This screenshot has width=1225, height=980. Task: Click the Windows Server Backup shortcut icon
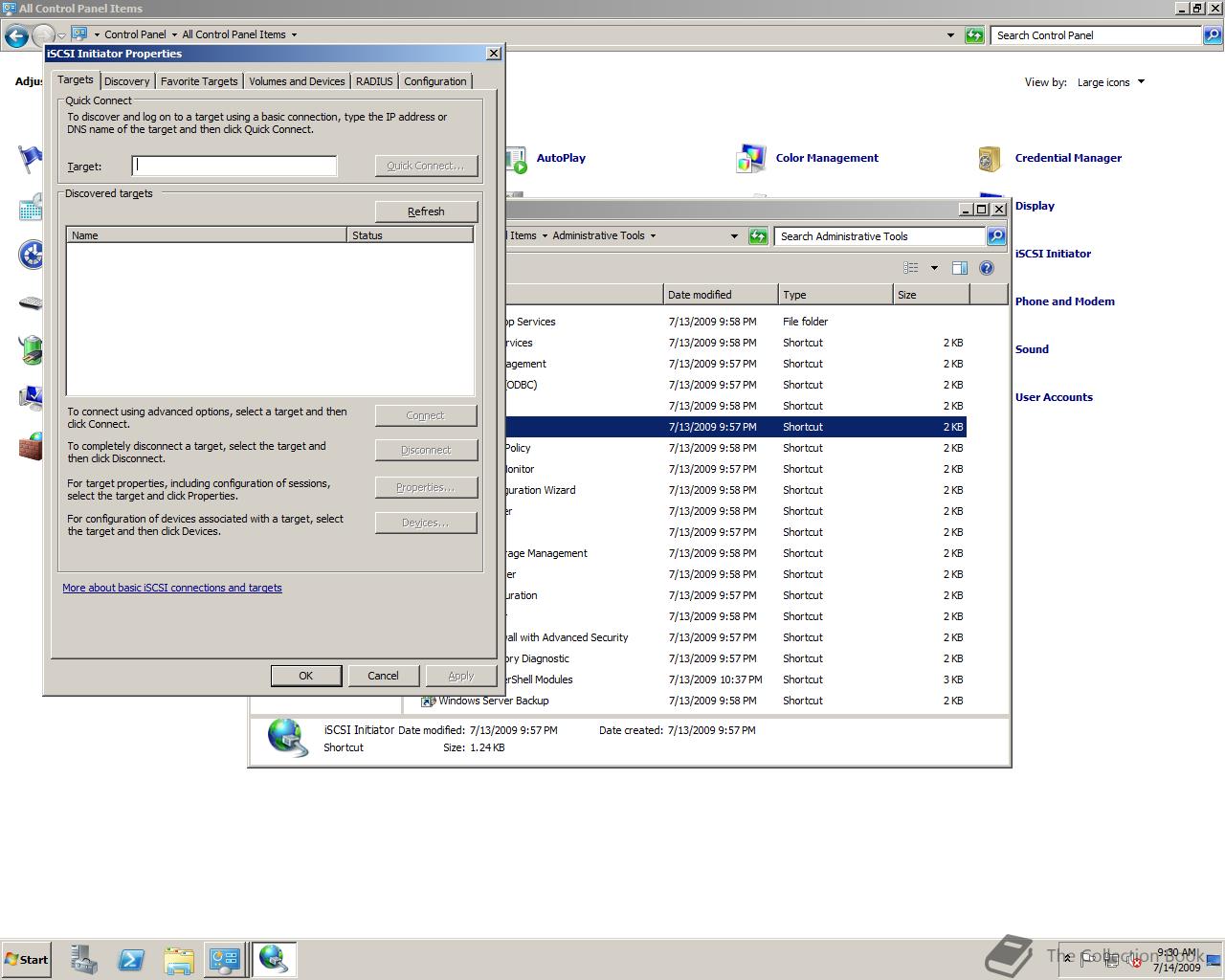click(429, 702)
